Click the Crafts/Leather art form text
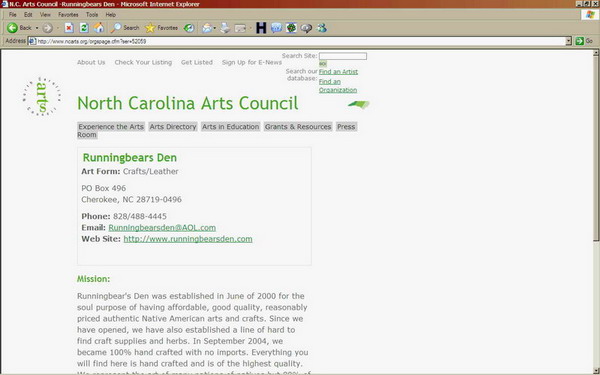The width and height of the screenshot is (600, 375). pyautogui.click(x=151, y=171)
